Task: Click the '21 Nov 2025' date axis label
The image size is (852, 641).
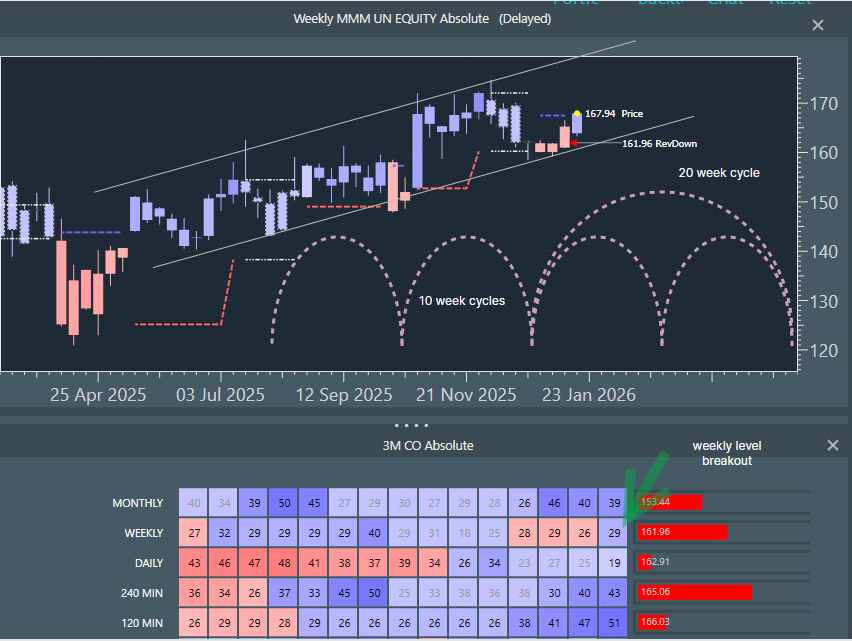Action: (466, 395)
